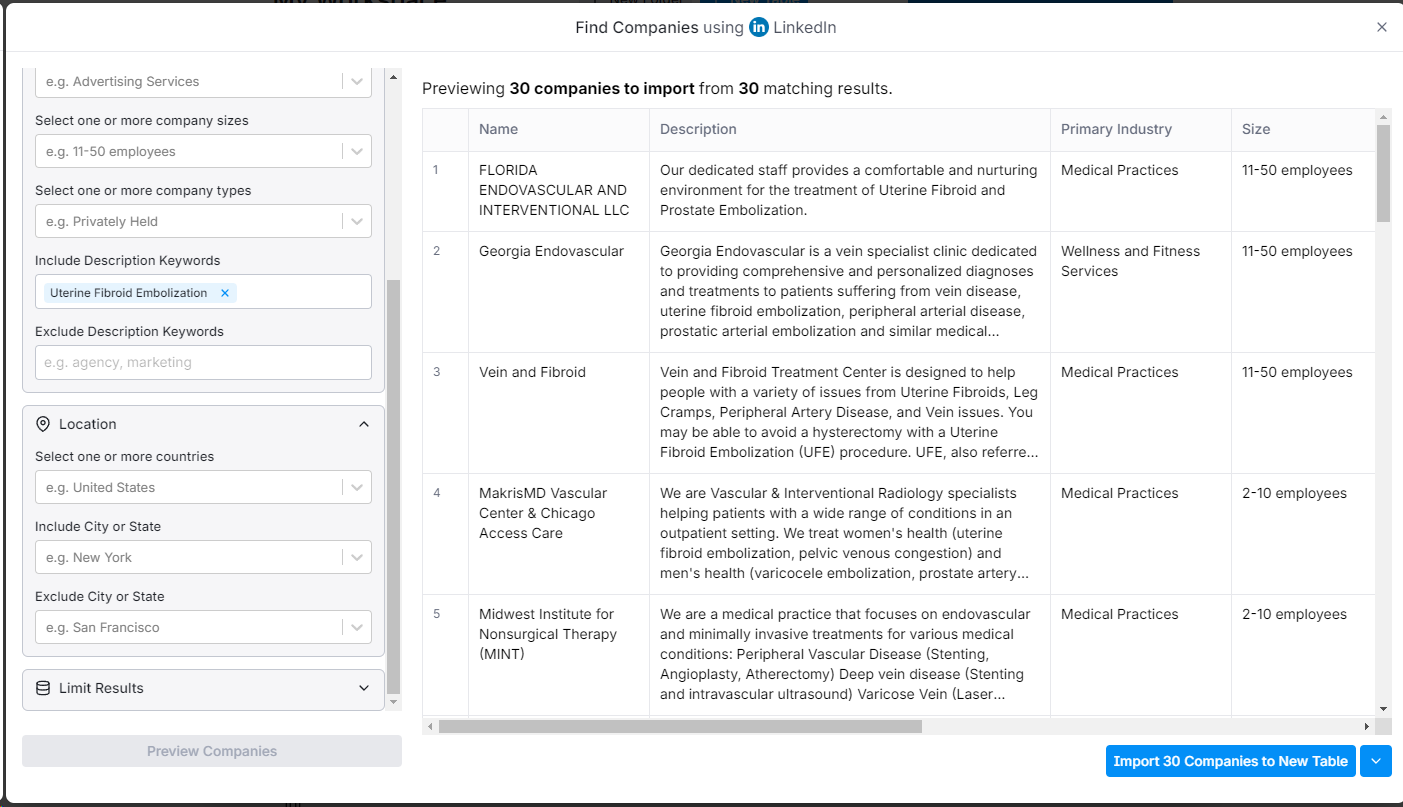Click the LinkedIn logo icon in header
Image resolution: width=1403 pixels, height=807 pixels.
[759, 28]
